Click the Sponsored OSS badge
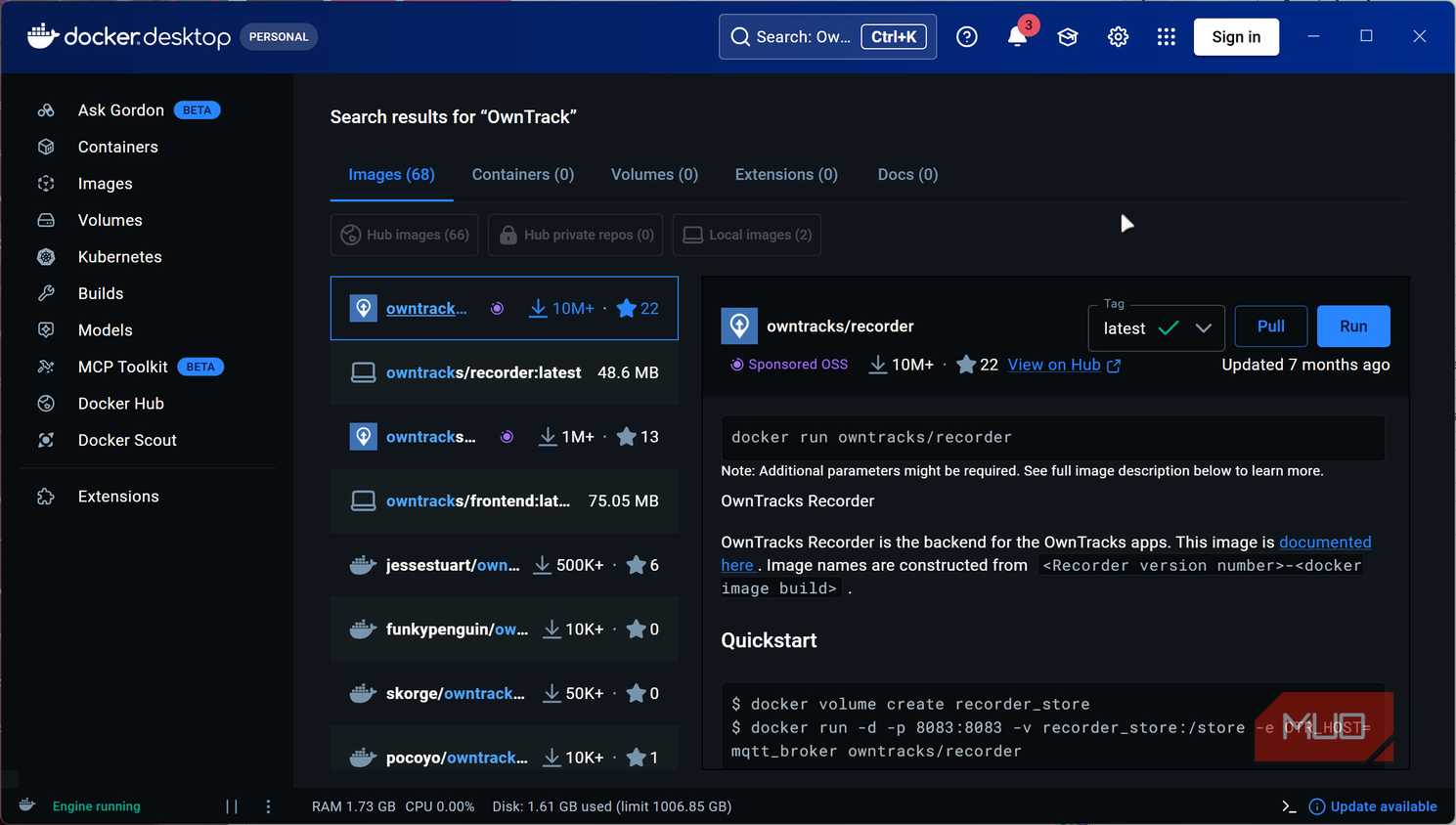 point(789,365)
